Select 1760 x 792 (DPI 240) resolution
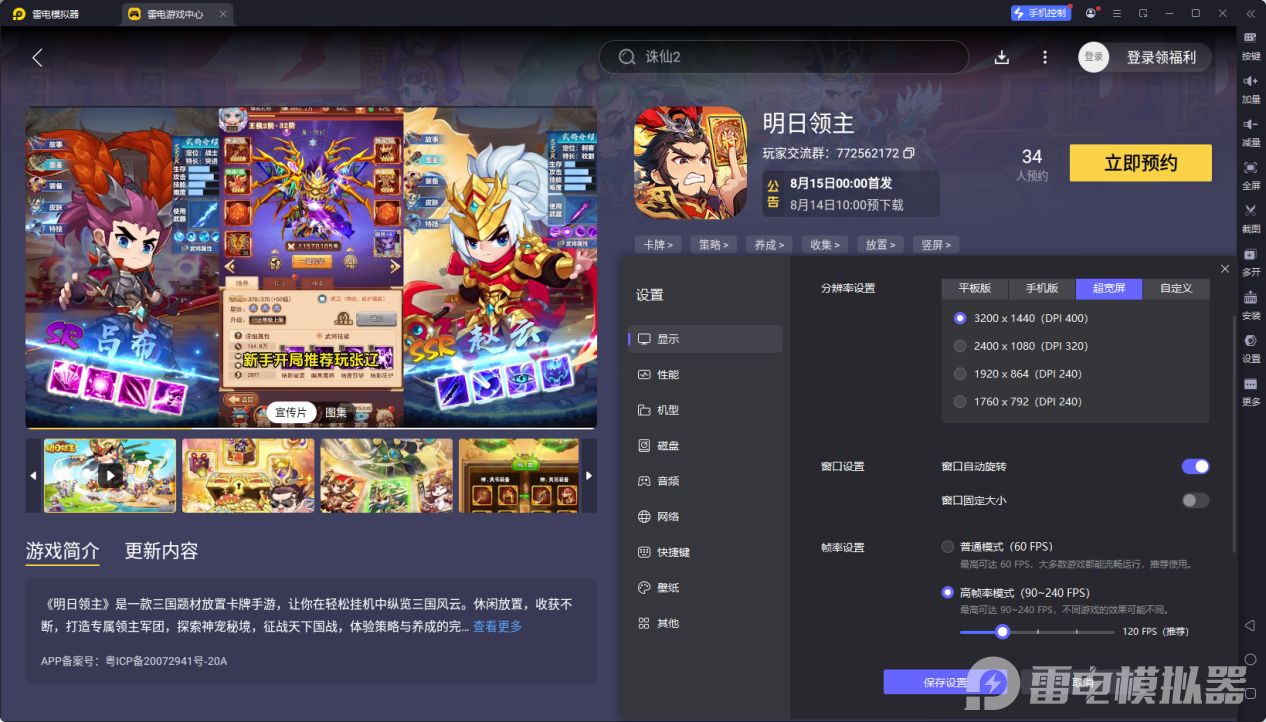Image resolution: width=1266 pixels, height=722 pixels. click(960, 402)
